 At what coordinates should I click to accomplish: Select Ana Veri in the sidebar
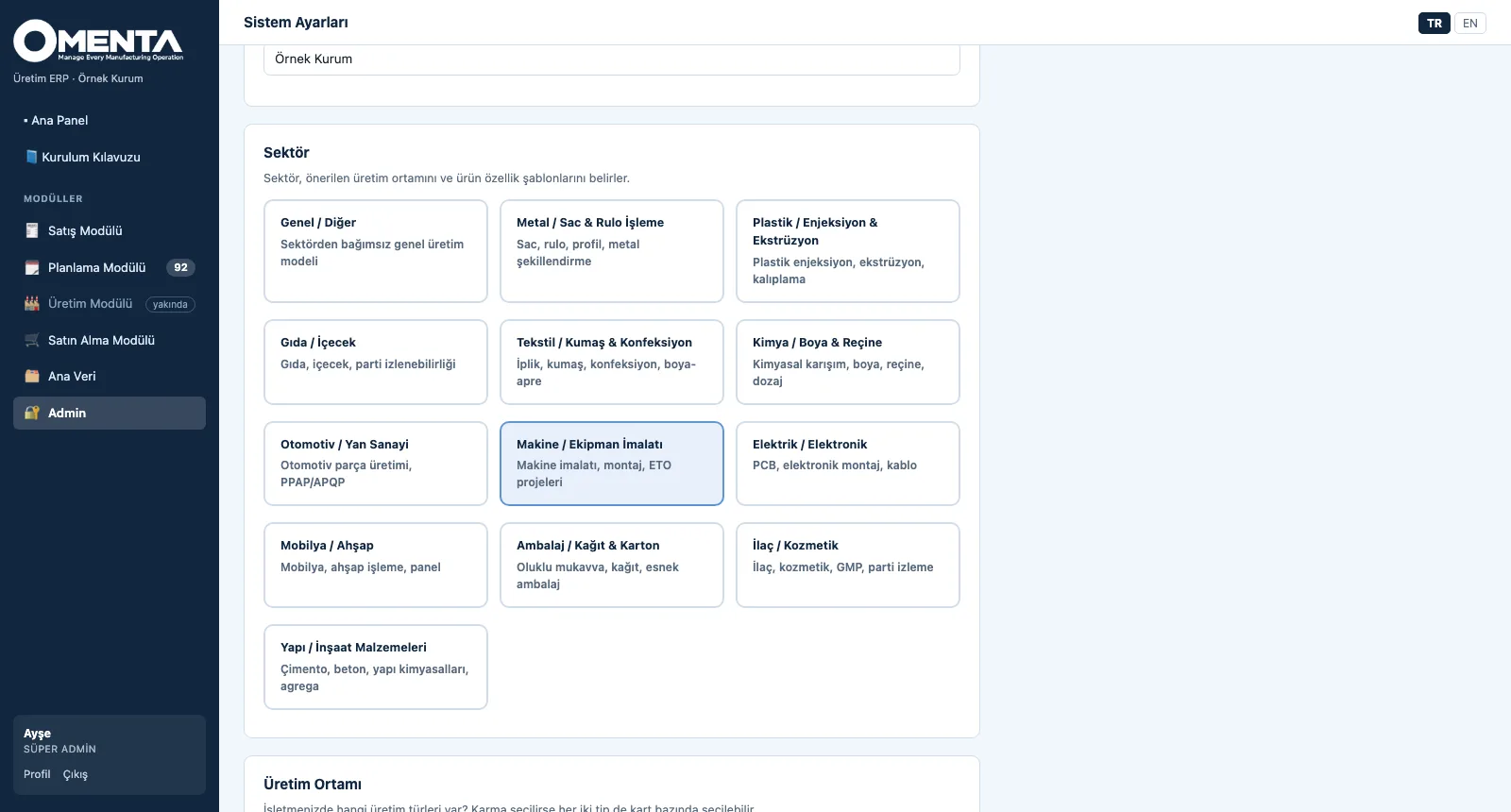point(110,376)
